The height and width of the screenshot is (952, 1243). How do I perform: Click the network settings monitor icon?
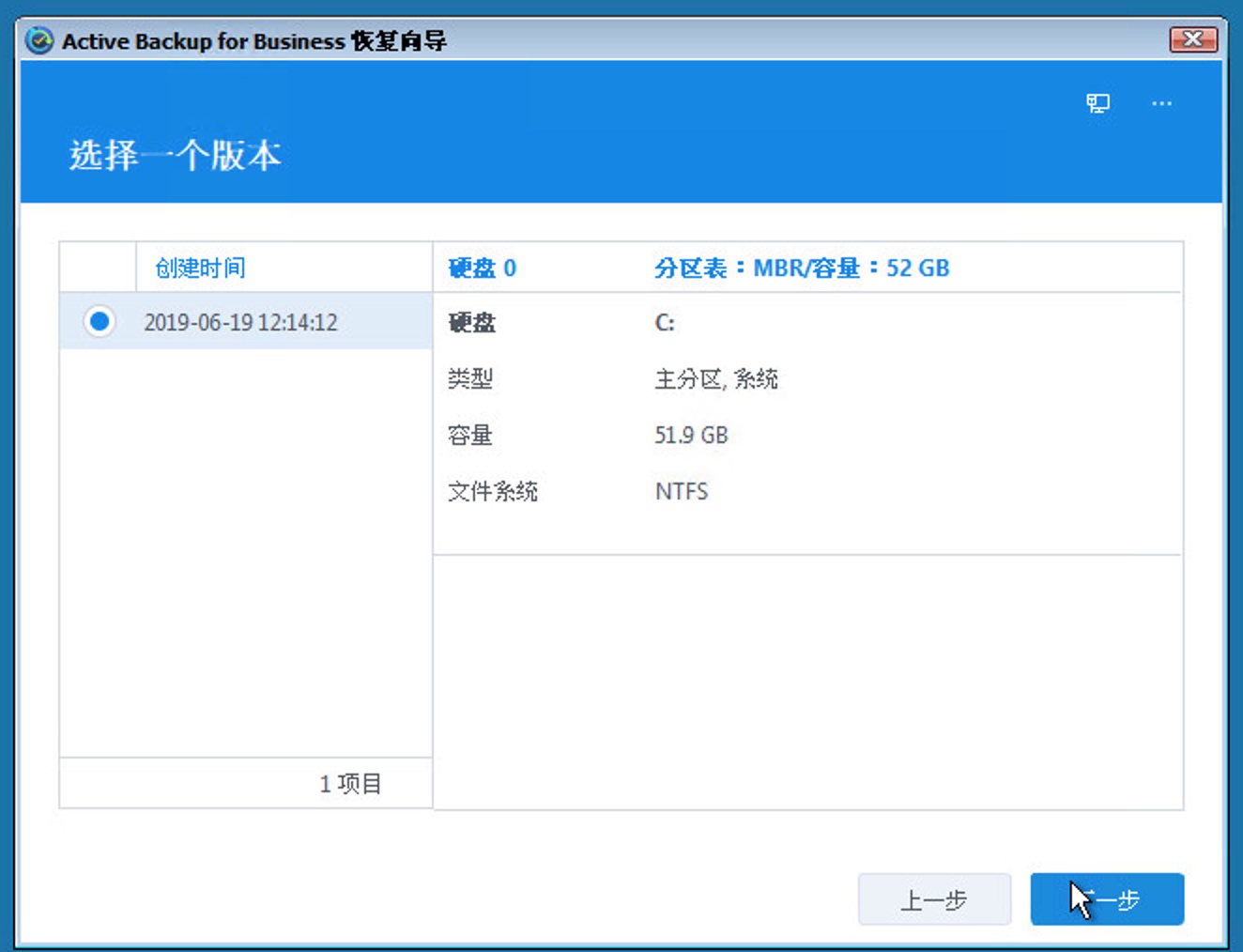tap(1097, 103)
